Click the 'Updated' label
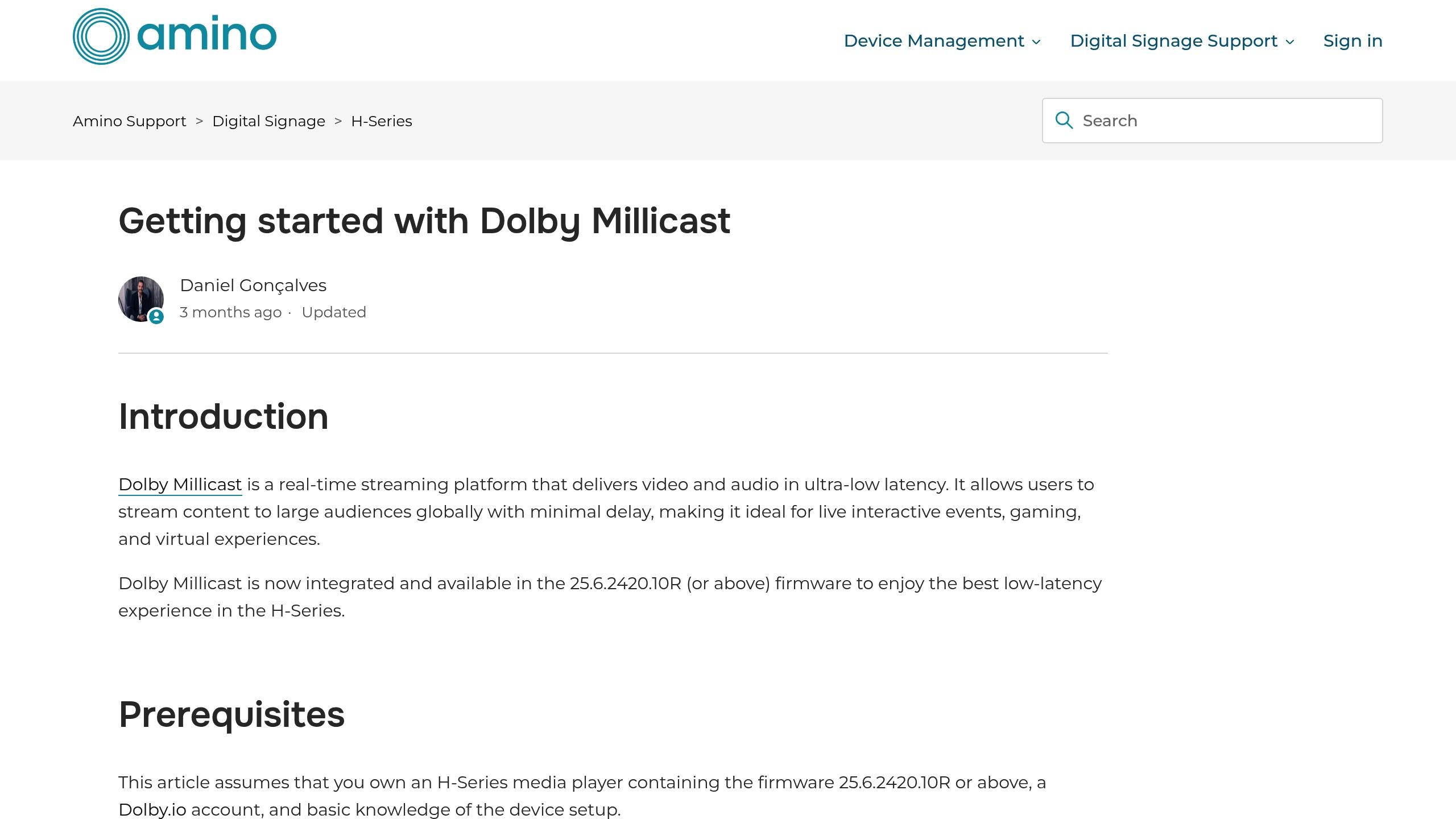 (334, 312)
